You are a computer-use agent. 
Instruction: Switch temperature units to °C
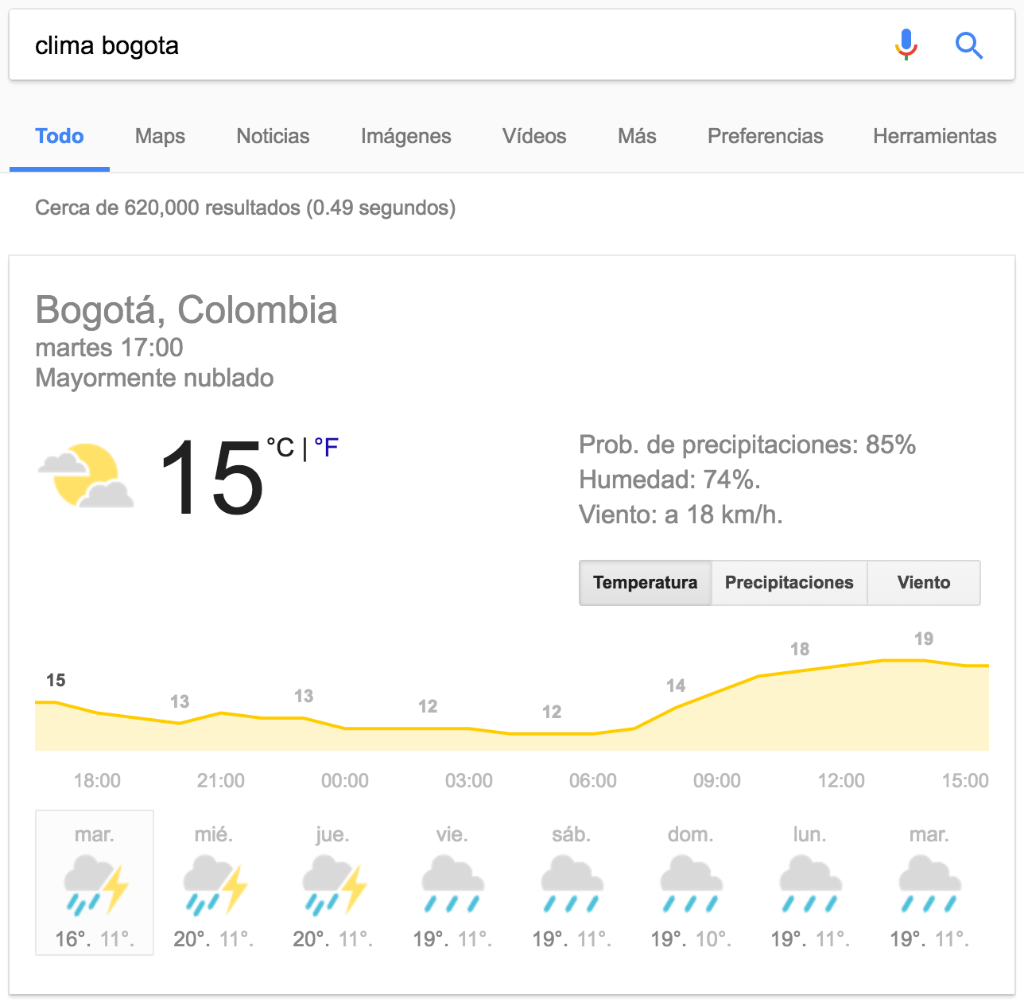[x=280, y=447]
